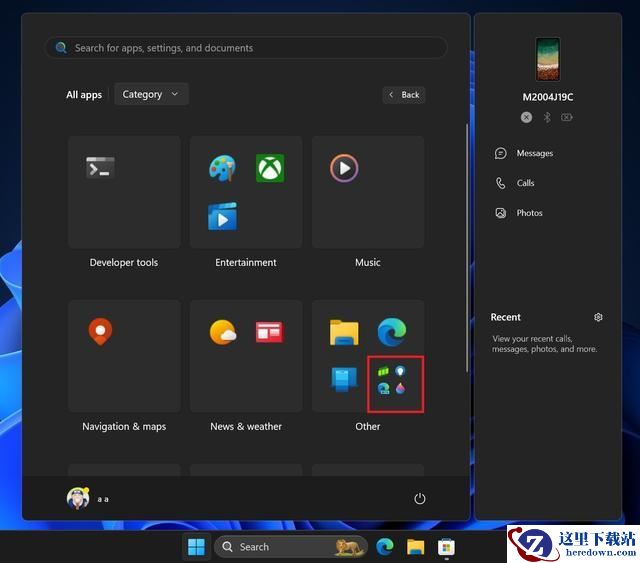Image resolution: width=640 pixels, height=563 pixels.
Task: Open the power options button
Action: (420, 498)
